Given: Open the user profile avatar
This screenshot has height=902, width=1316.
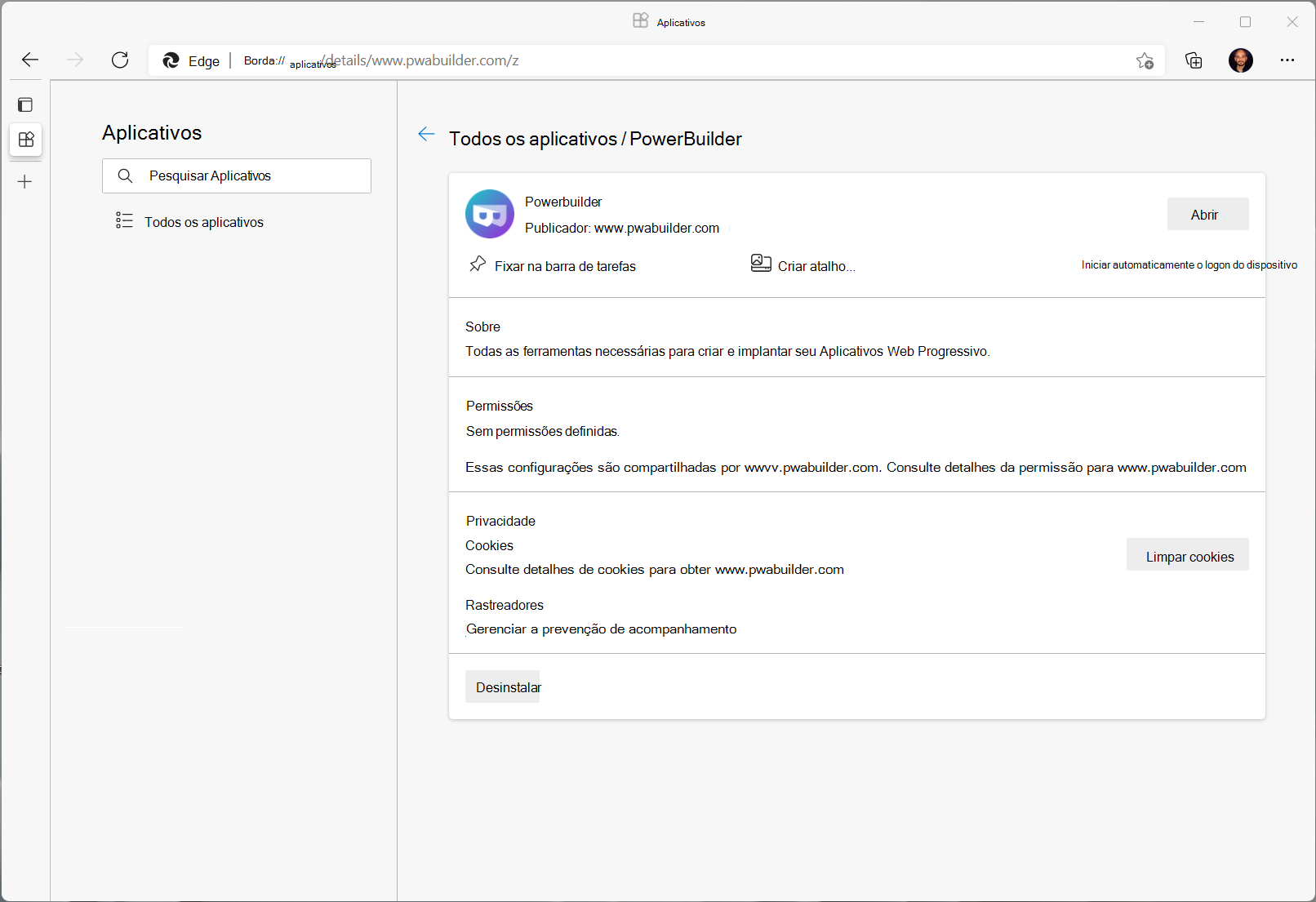Looking at the screenshot, I should click(1241, 60).
